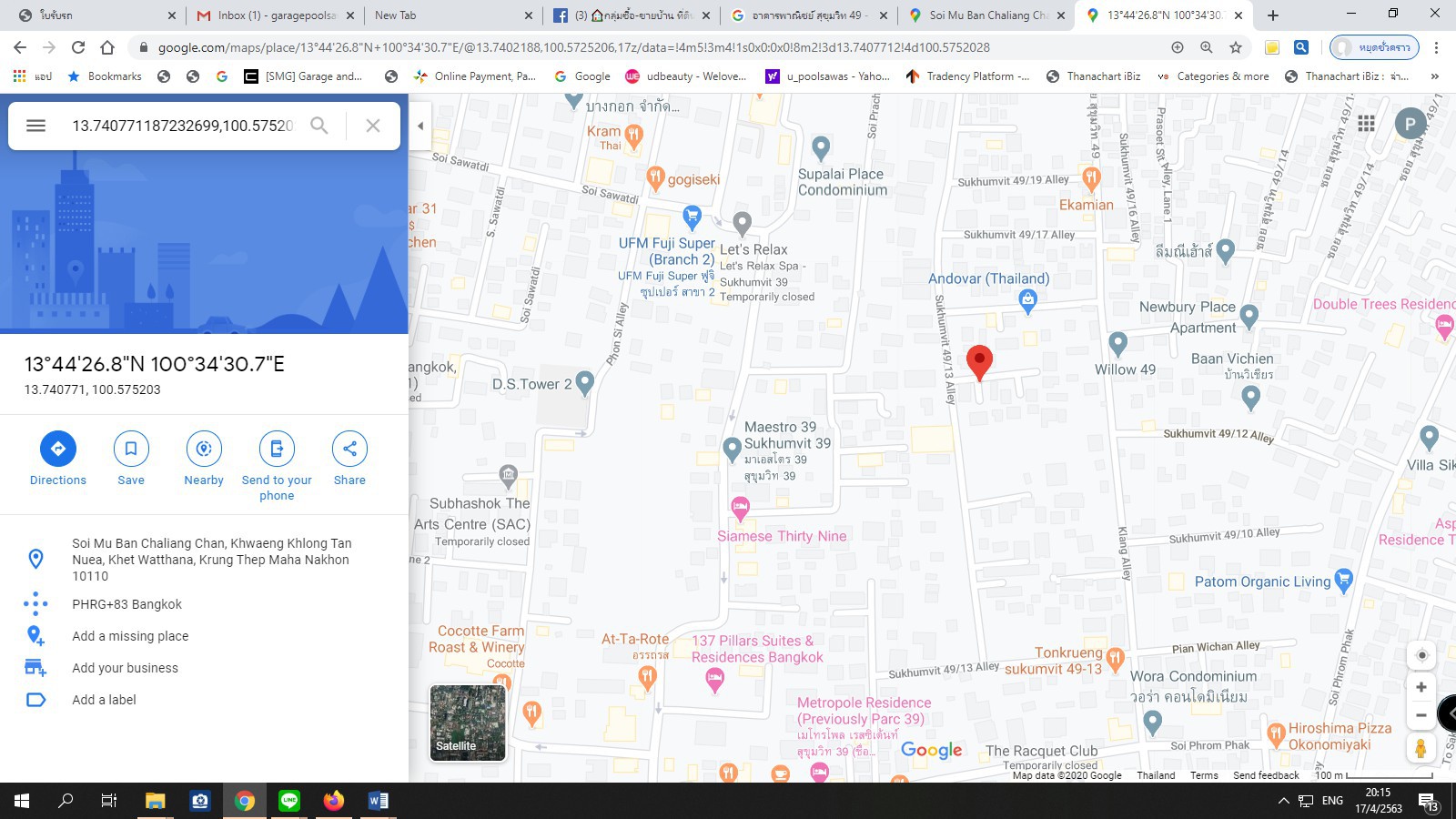This screenshot has height=819, width=1456.
Task: Zoom out on the map
Action: pos(1421,715)
